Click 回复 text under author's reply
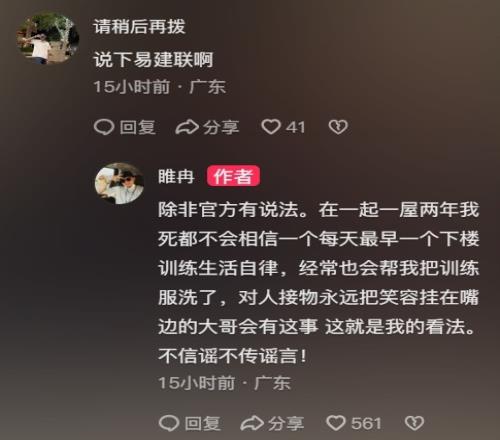 (x=203, y=423)
